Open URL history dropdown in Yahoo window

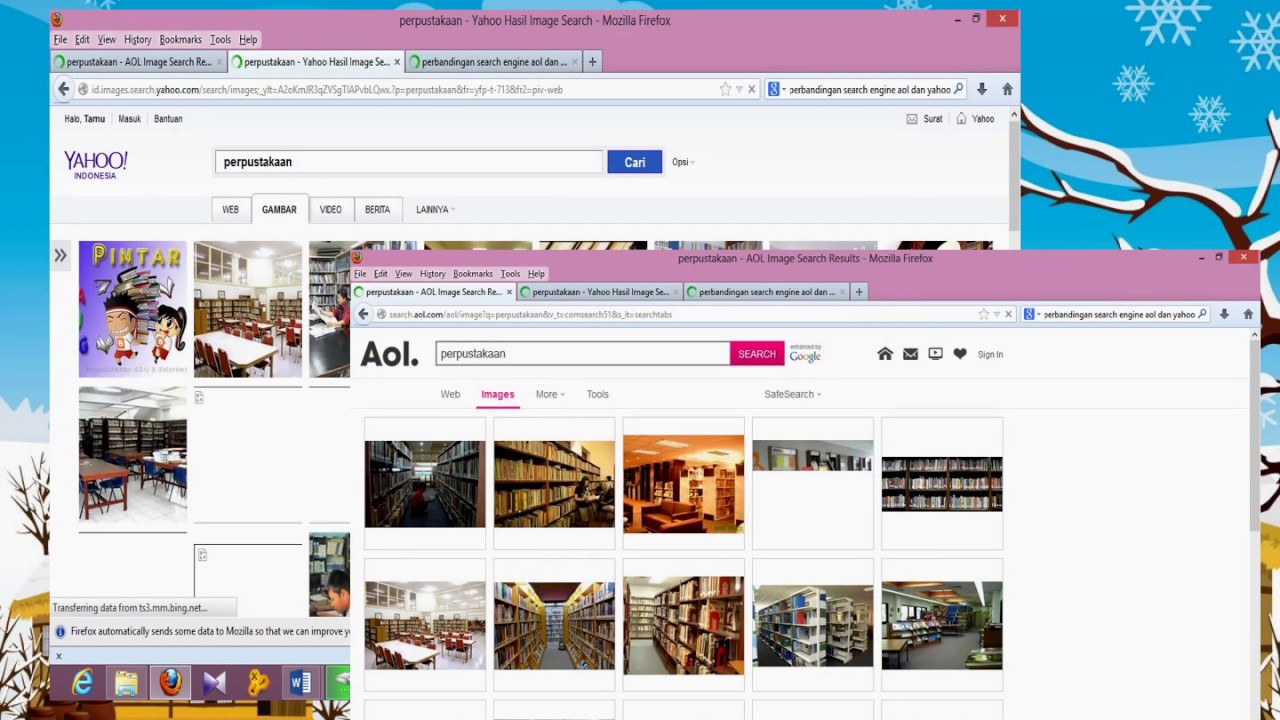(739, 89)
